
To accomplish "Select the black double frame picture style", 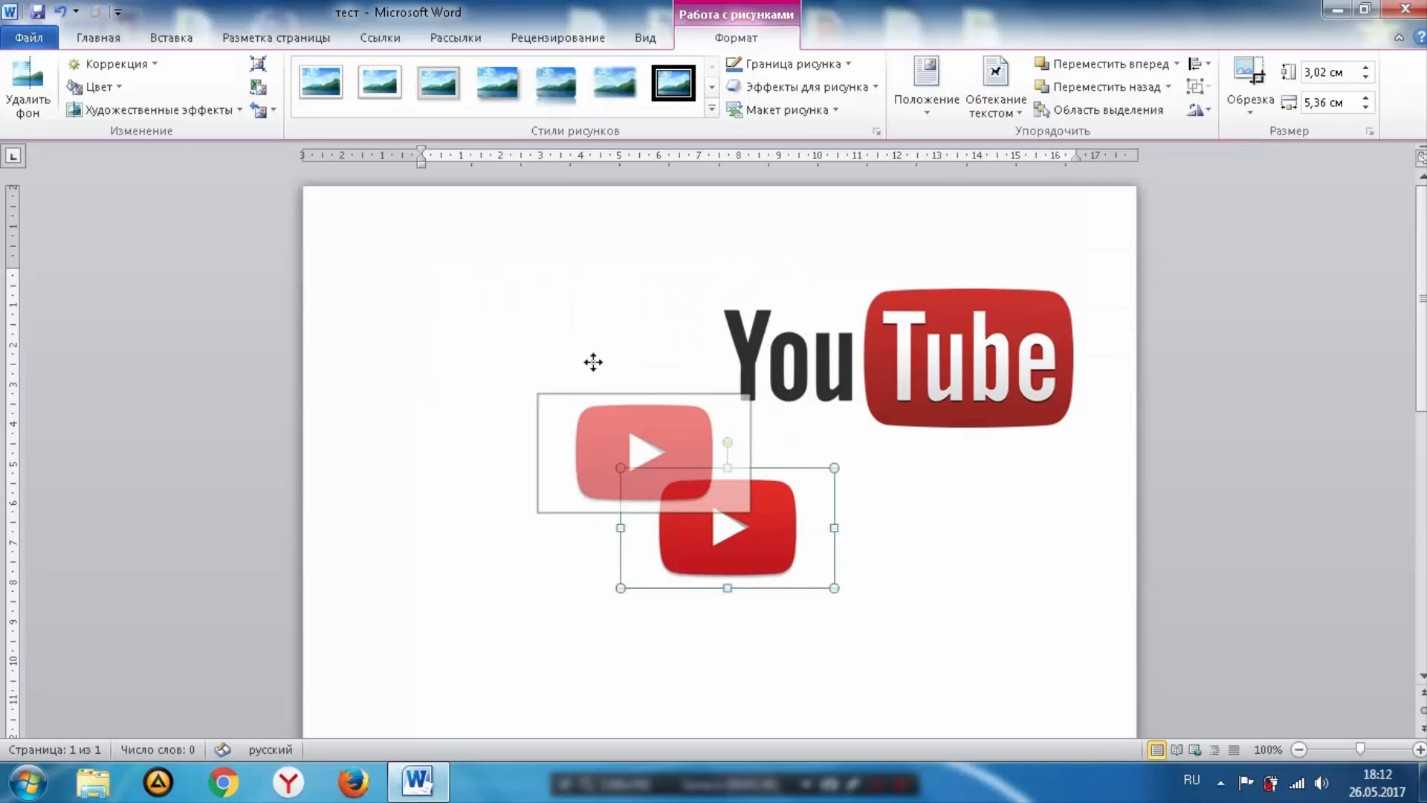I will coord(673,82).
